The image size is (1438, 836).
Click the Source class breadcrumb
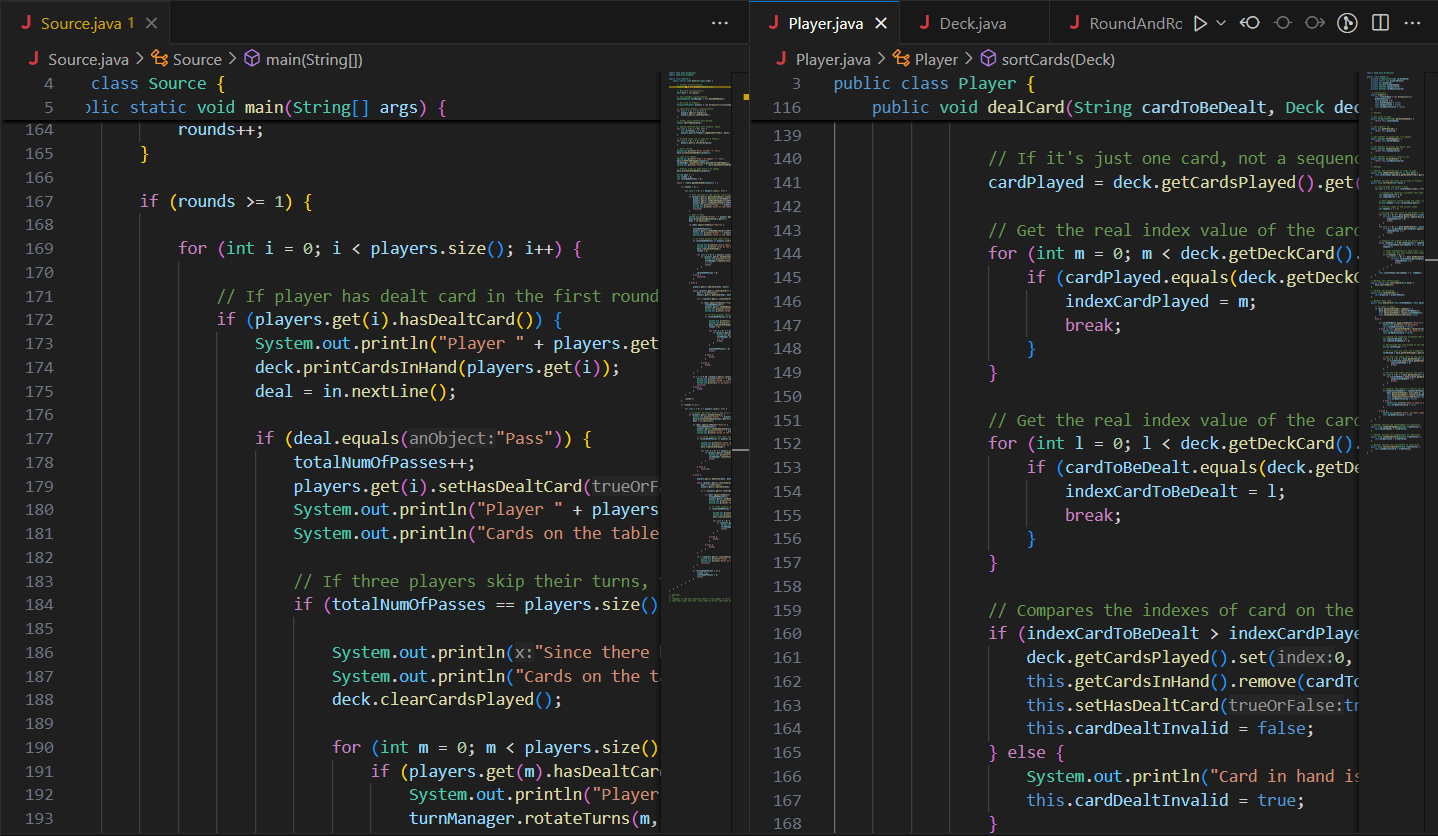[197, 60]
